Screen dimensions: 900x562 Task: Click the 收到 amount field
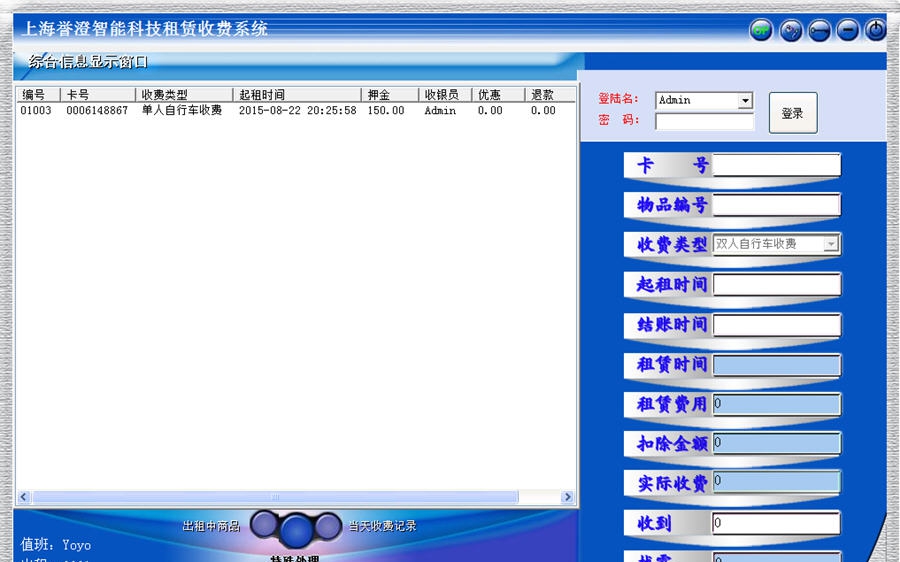pyautogui.click(x=777, y=523)
